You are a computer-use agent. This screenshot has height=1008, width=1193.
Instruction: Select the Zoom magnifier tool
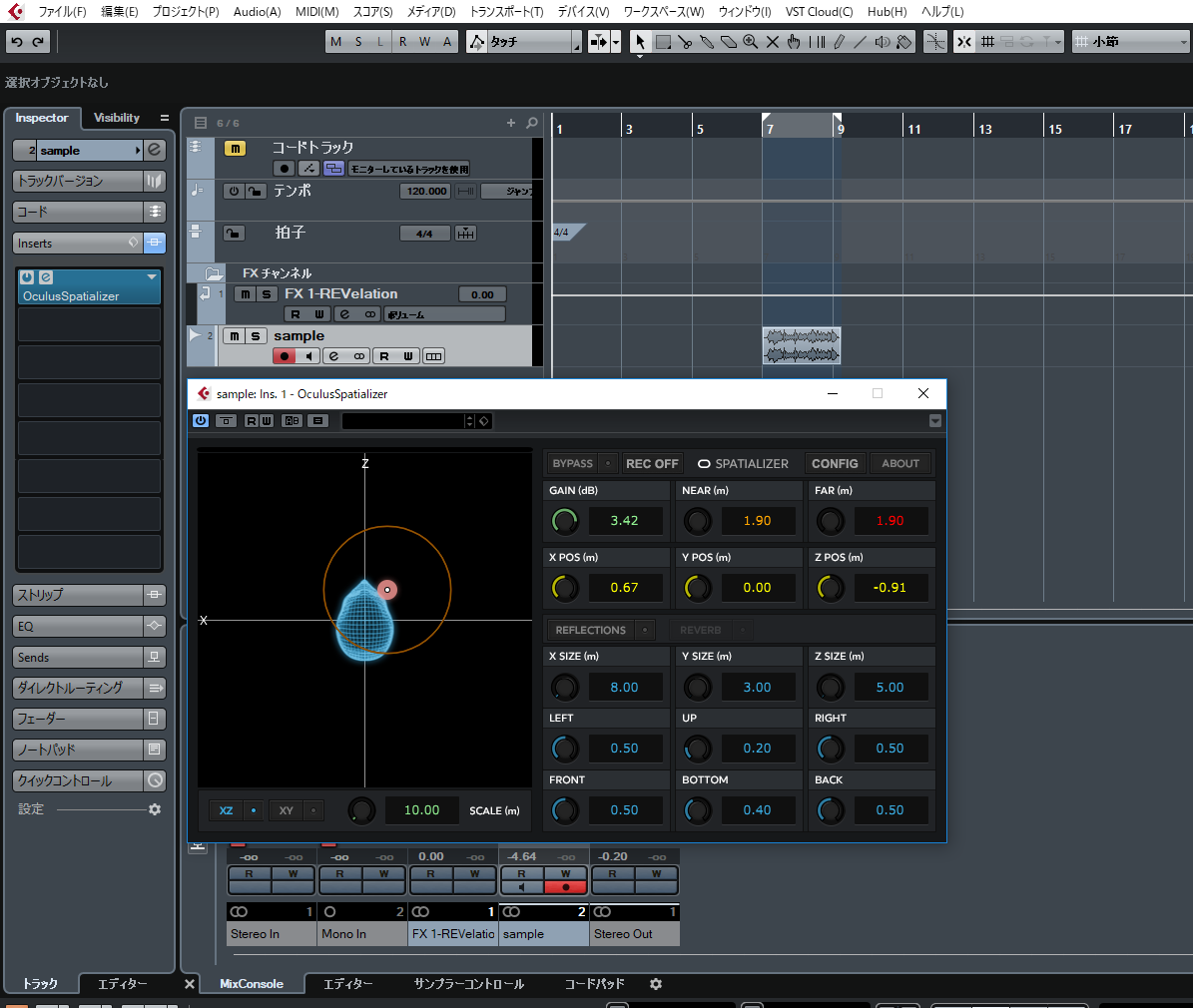(751, 42)
